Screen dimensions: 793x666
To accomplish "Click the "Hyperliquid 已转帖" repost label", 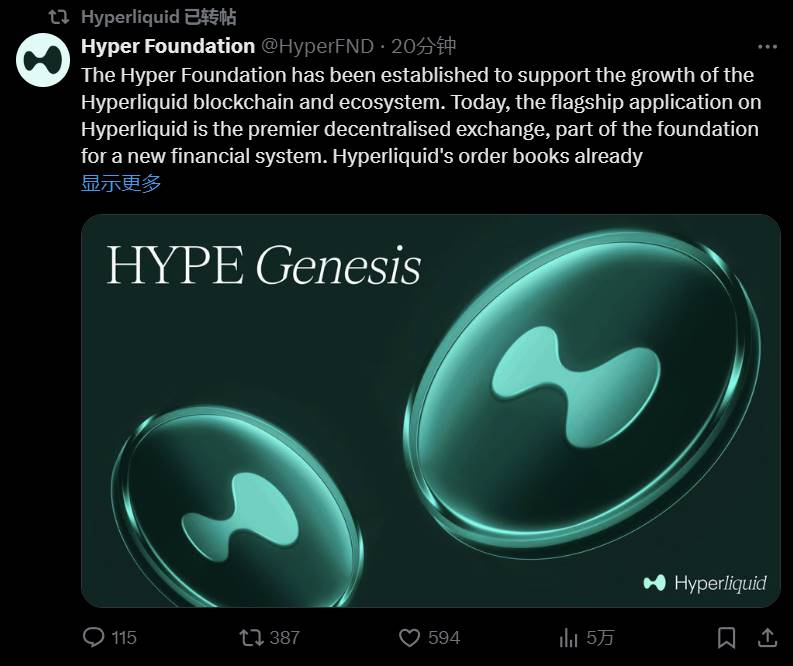I will [x=158, y=17].
